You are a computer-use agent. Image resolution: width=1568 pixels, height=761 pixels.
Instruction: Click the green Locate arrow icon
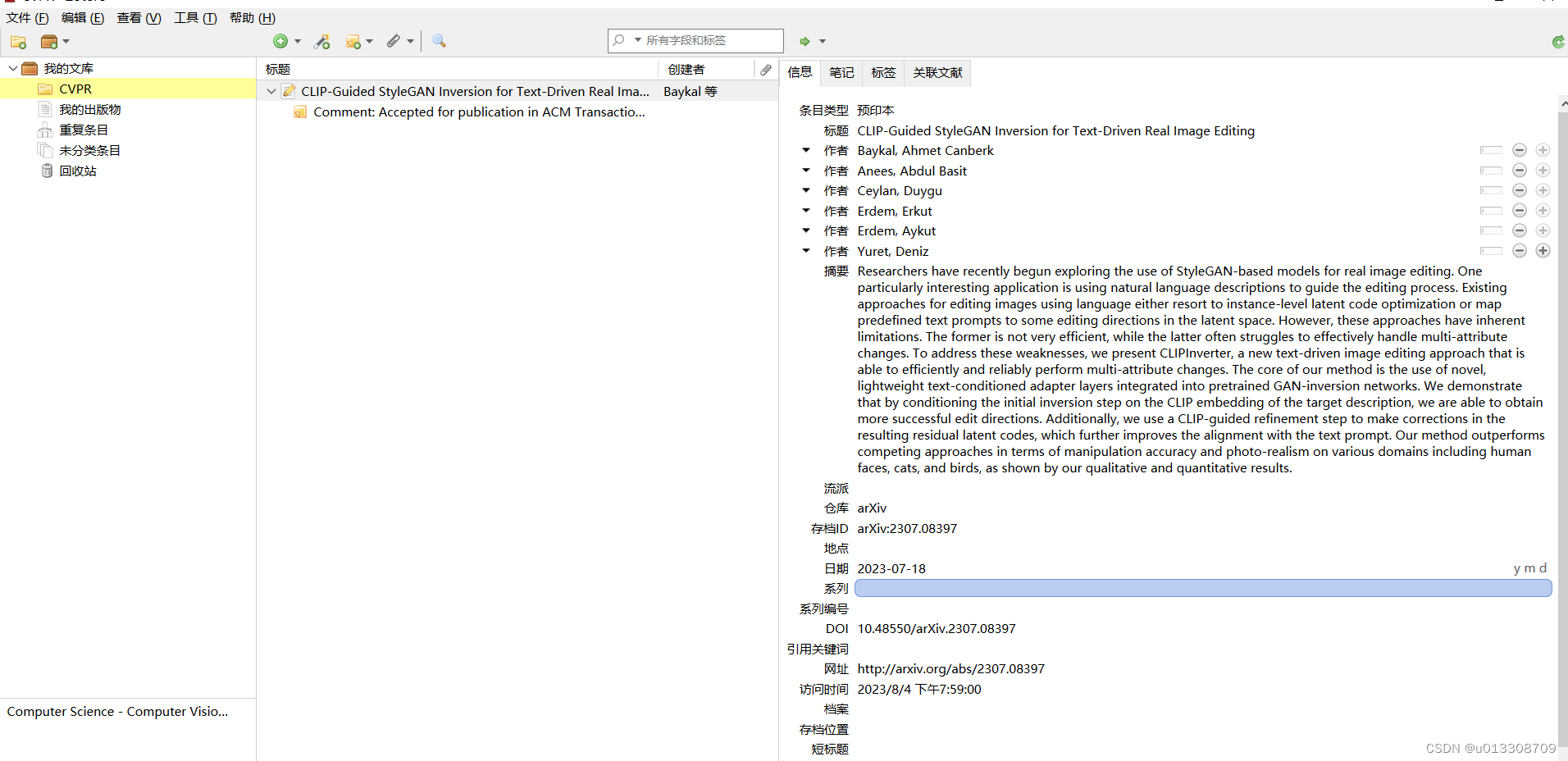click(805, 41)
